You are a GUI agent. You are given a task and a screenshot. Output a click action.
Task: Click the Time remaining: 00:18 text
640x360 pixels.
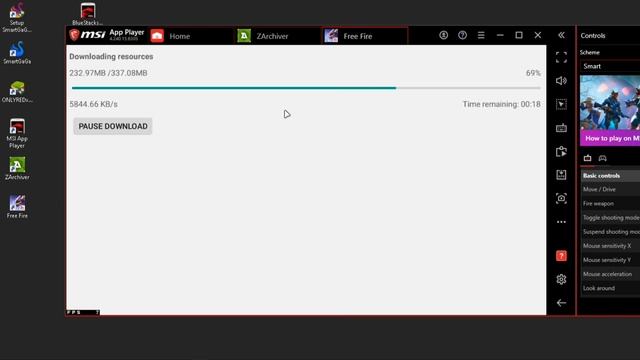click(502, 104)
